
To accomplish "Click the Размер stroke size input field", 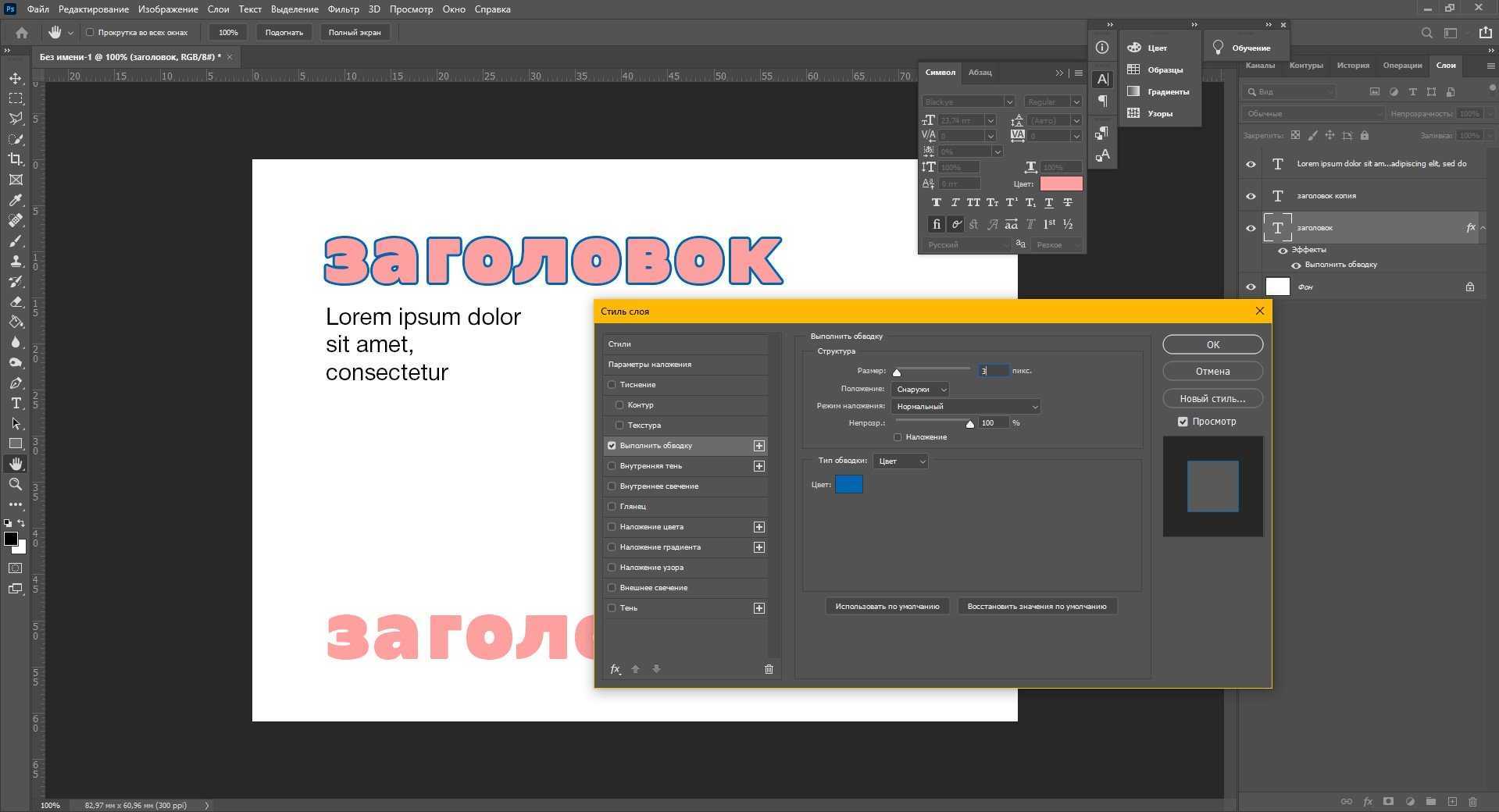I will coord(993,371).
